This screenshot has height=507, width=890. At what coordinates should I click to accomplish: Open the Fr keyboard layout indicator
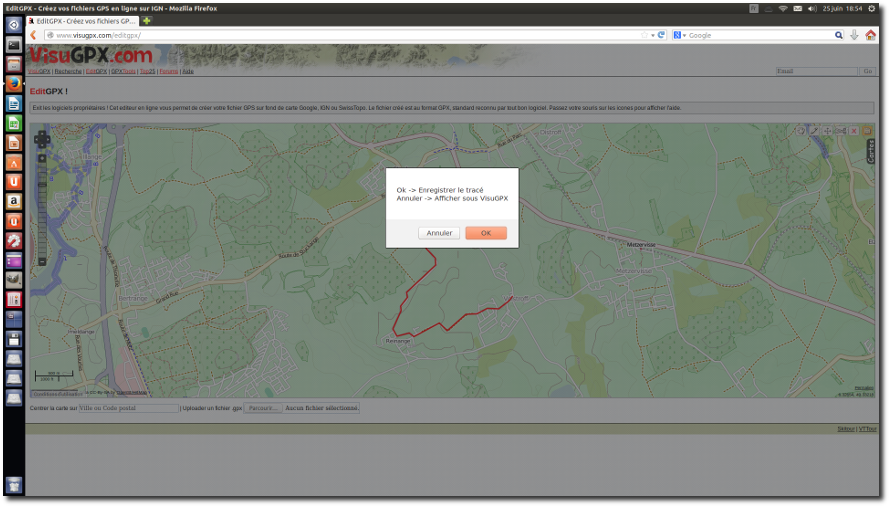click(x=754, y=9)
